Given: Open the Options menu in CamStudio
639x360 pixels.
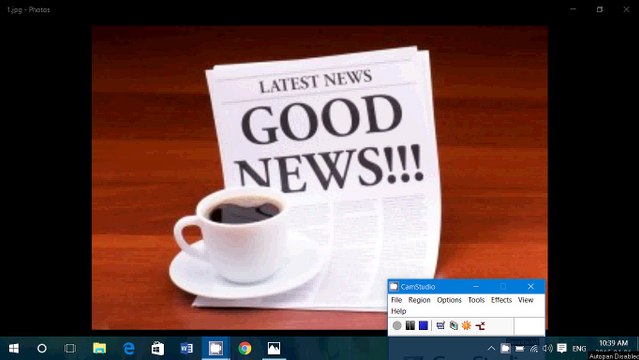Looking at the screenshot, I should pos(449,300).
